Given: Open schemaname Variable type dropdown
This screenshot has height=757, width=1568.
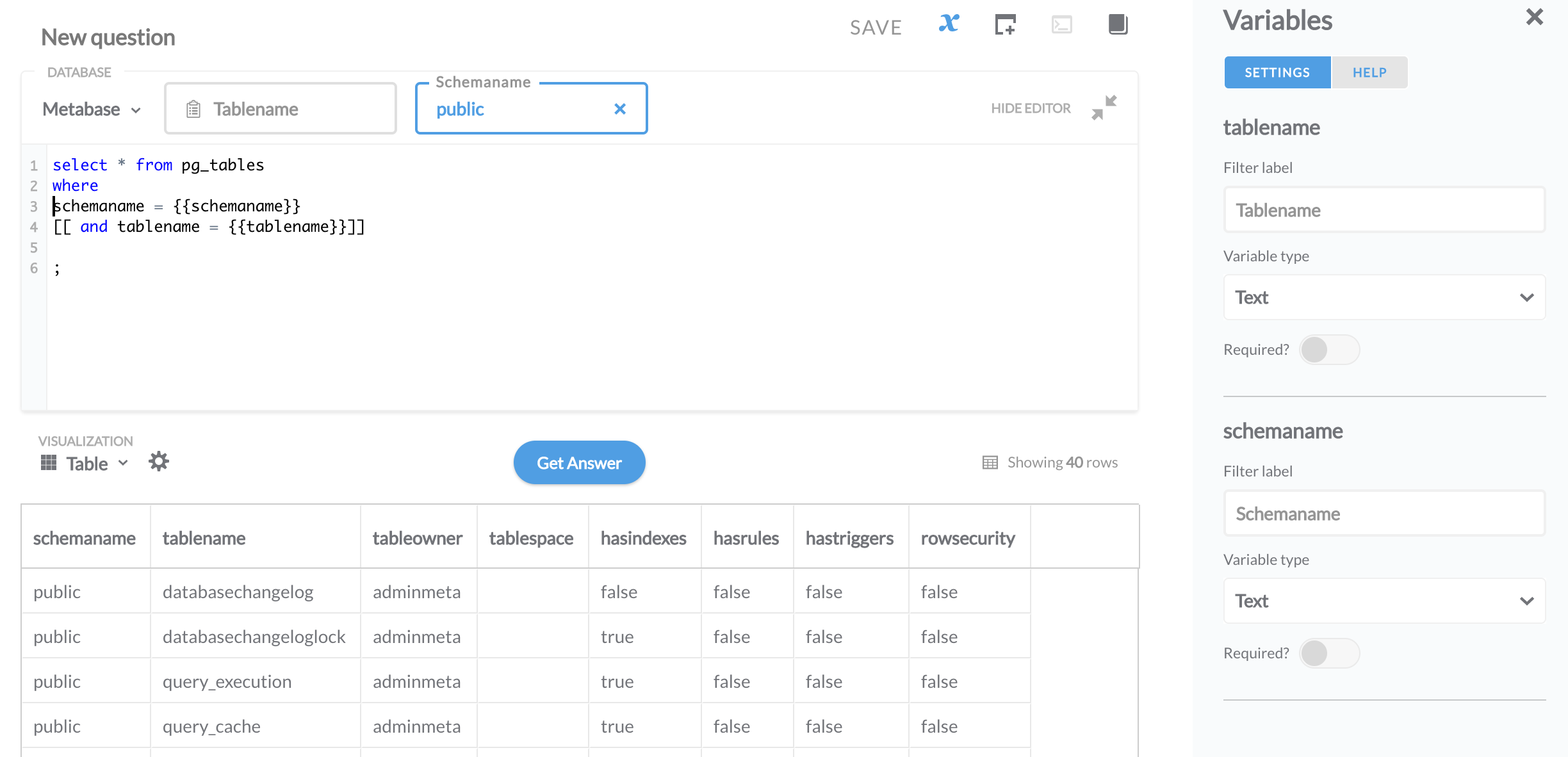Looking at the screenshot, I should pos(1384,601).
